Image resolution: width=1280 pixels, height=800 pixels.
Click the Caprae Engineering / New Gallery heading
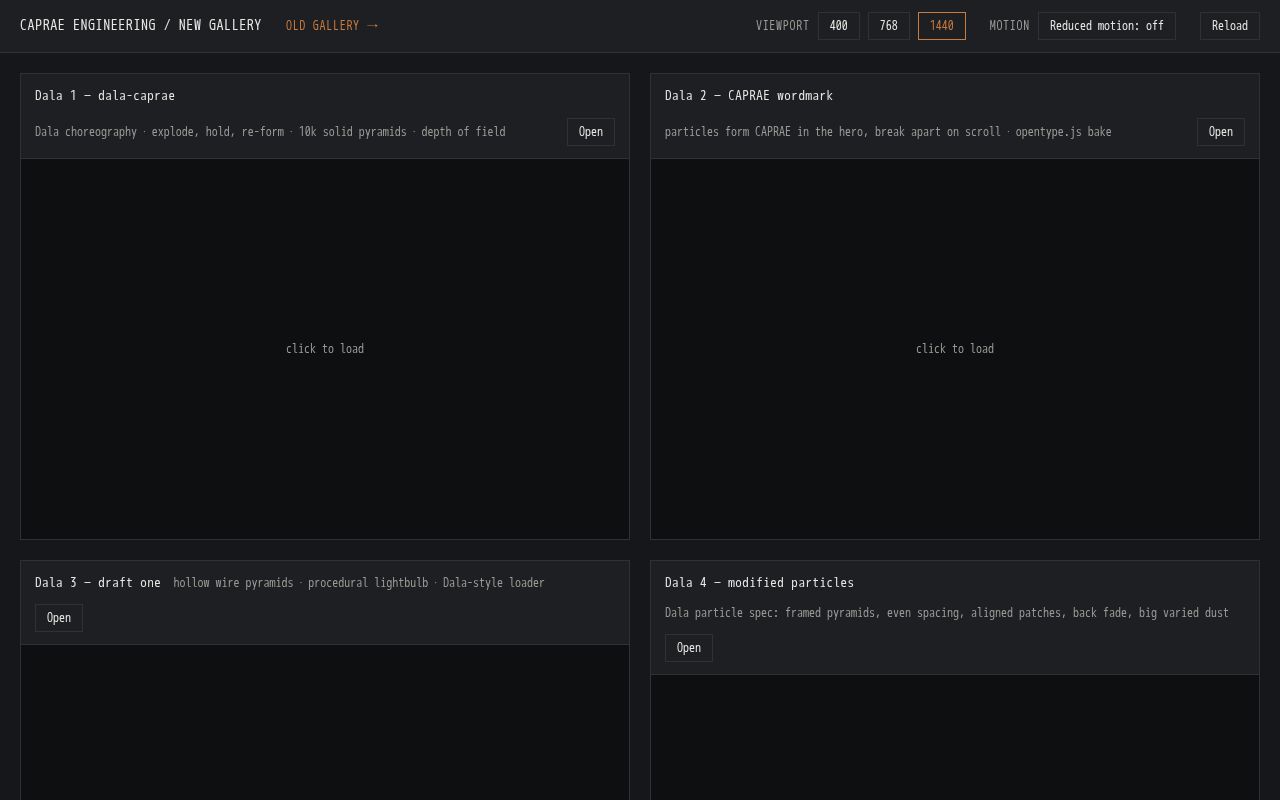click(141, 26)
